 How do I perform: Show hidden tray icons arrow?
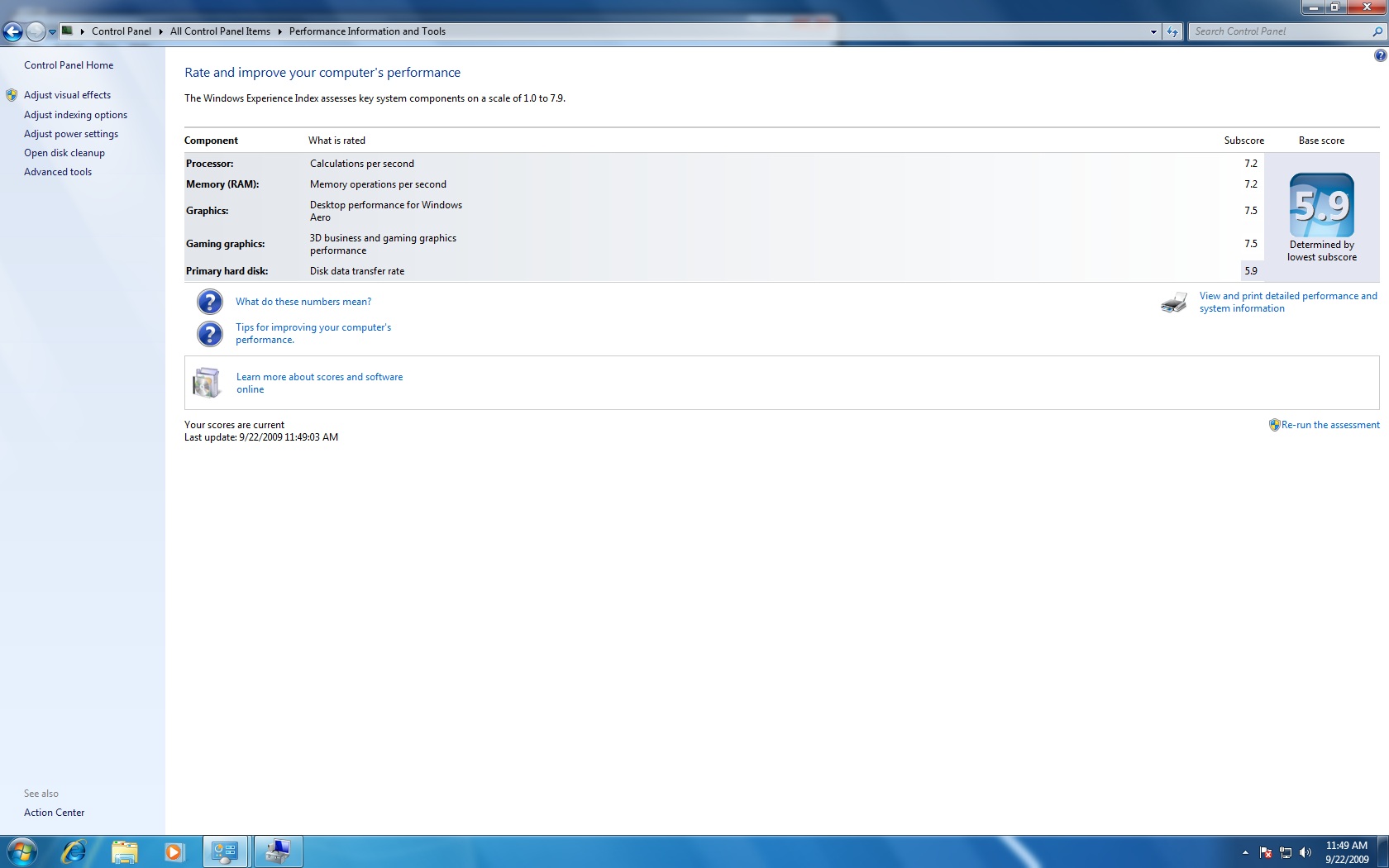point(1245,852)
